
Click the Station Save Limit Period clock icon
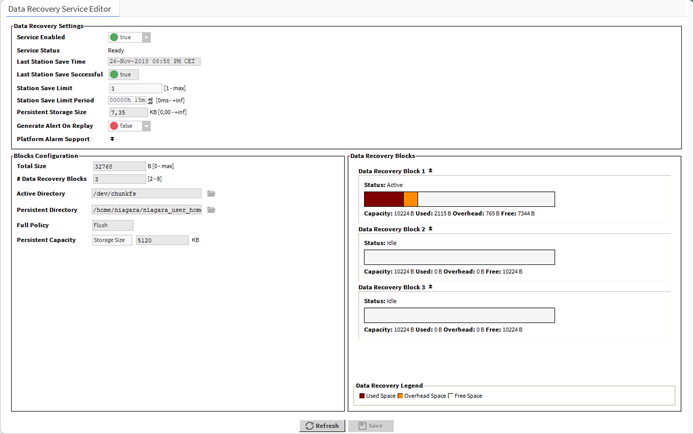(x=150, y=100)
